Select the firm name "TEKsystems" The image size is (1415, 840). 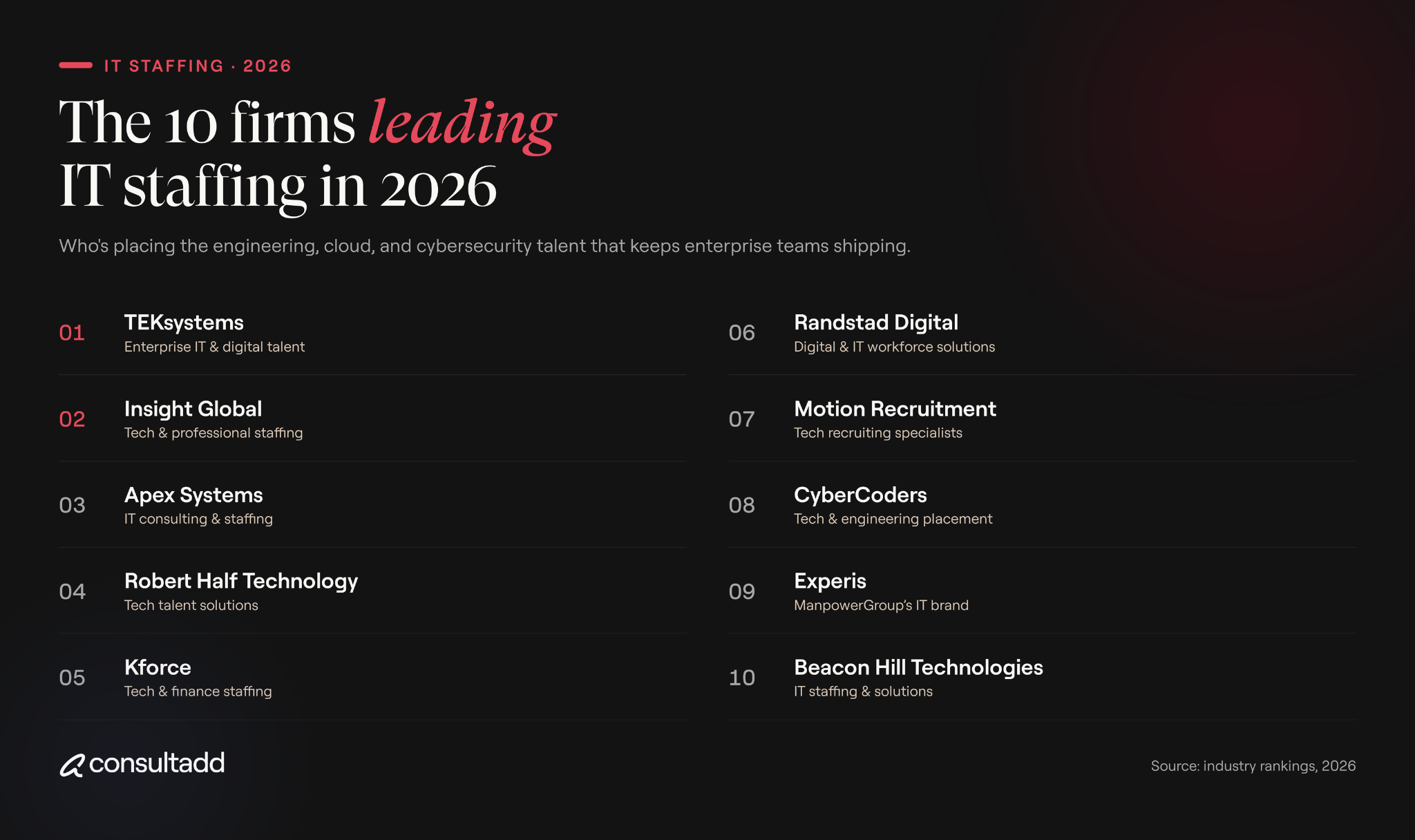click(x=184, y=323)
